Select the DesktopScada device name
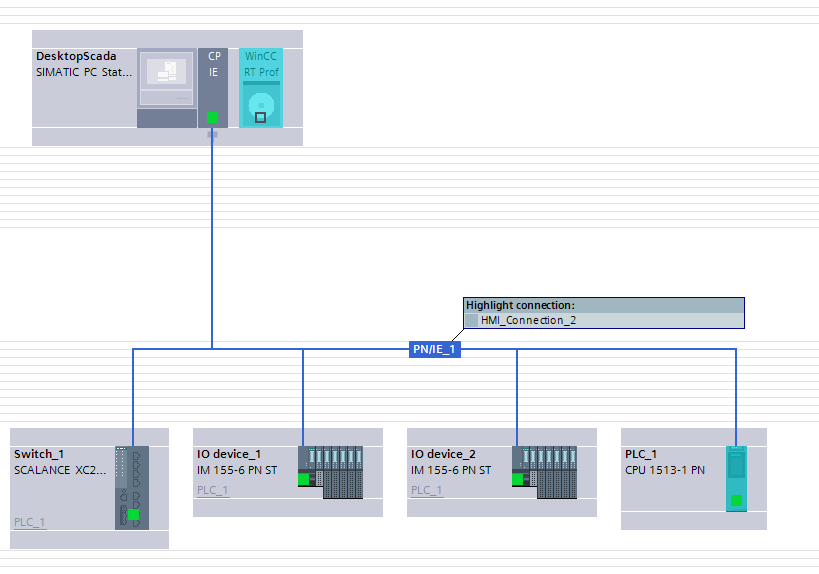Screen dimensions: 819x574 click(x=76, y=56)
